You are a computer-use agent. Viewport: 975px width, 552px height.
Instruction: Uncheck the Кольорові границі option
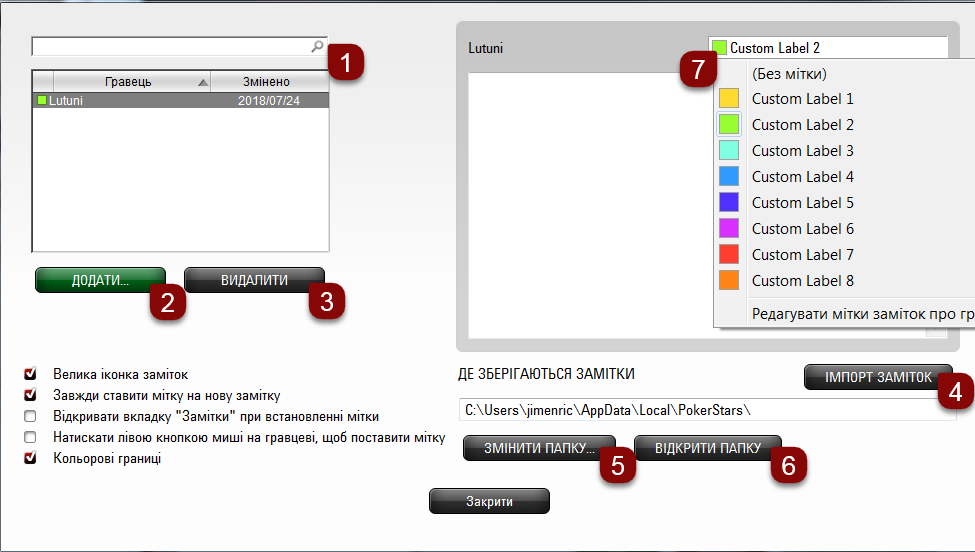point(30,458)
